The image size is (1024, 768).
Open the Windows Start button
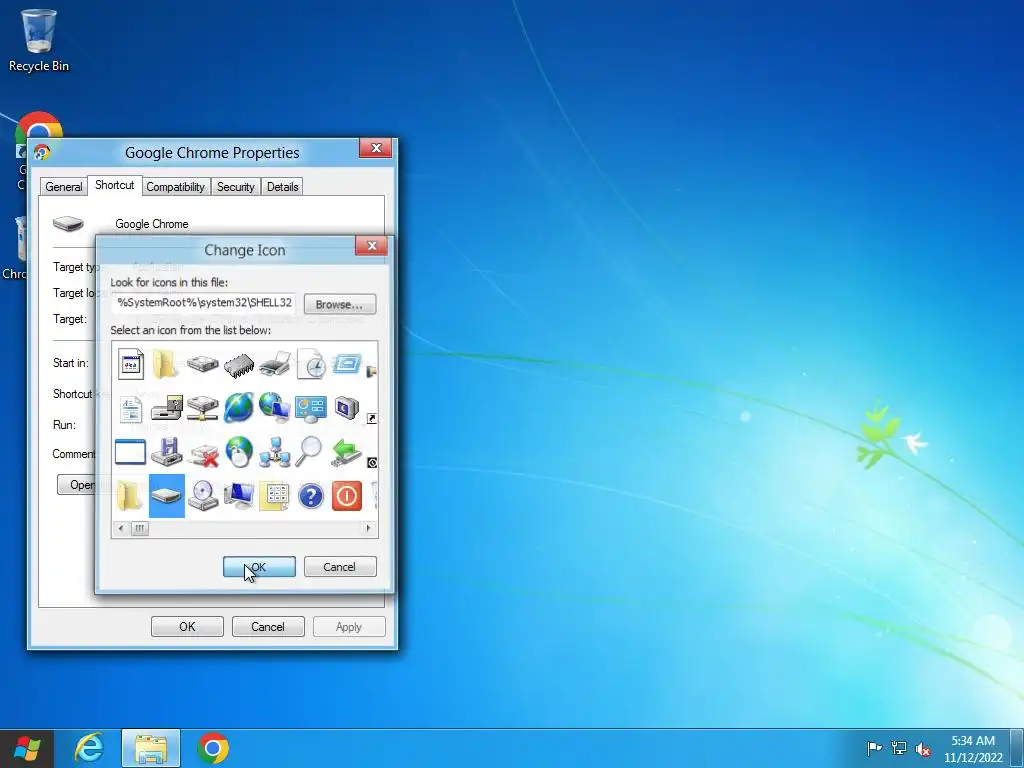click(x=26, y=748)
